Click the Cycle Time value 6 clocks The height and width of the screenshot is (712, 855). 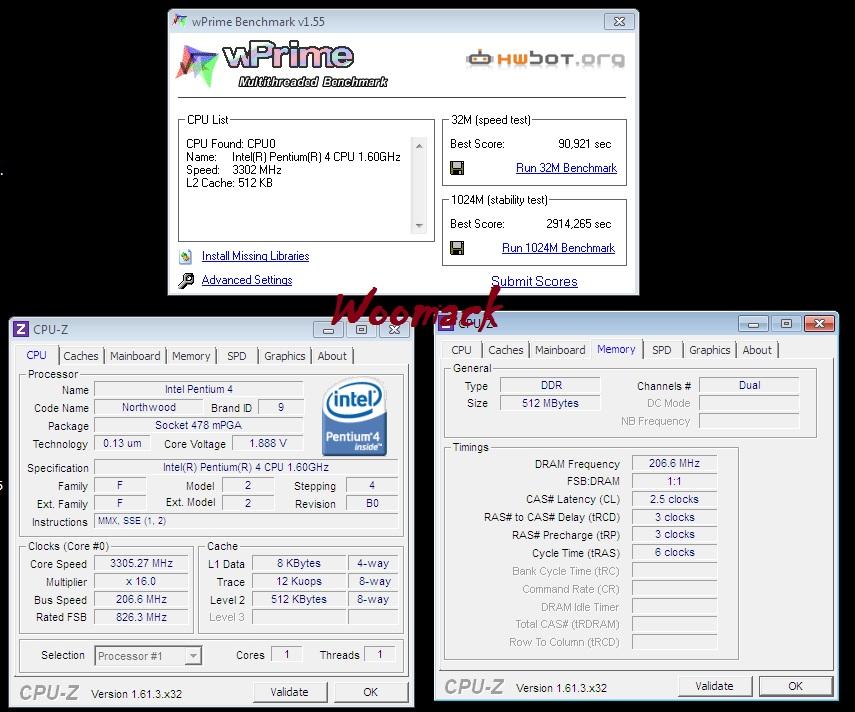click(675, 553)
